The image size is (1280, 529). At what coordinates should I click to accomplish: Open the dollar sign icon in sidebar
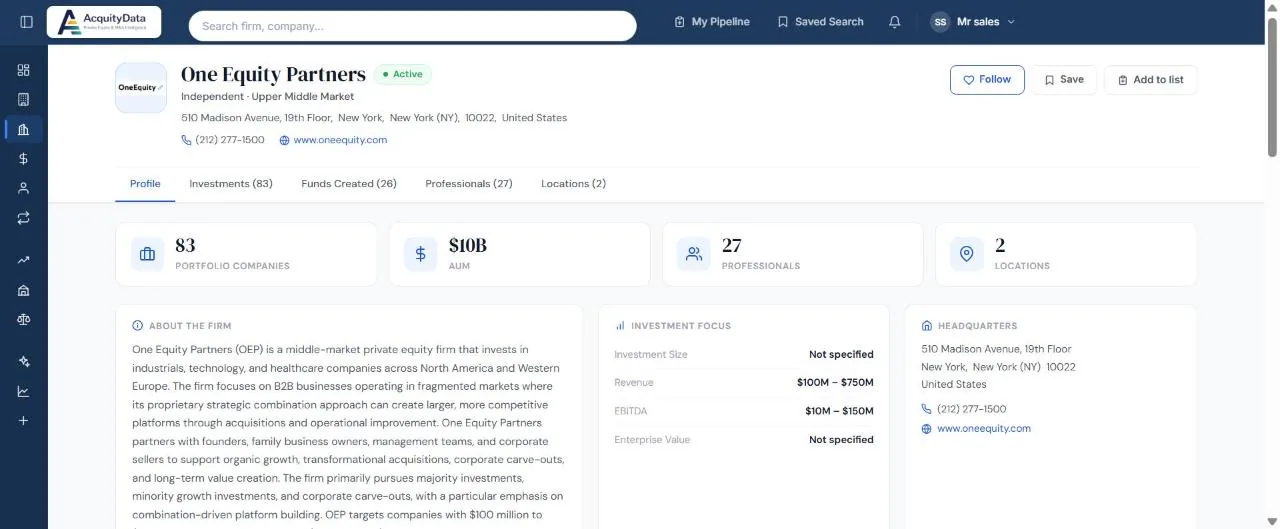(24, 159)
